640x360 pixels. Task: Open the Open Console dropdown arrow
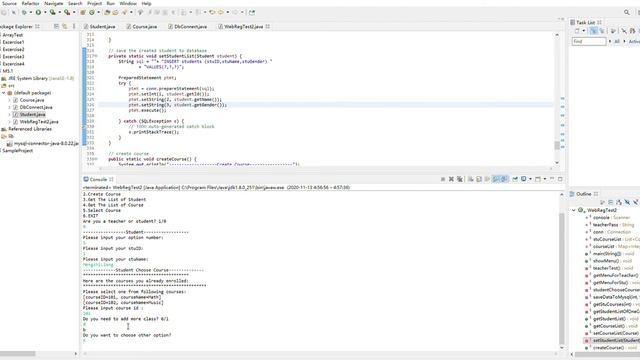pos(544,179)
